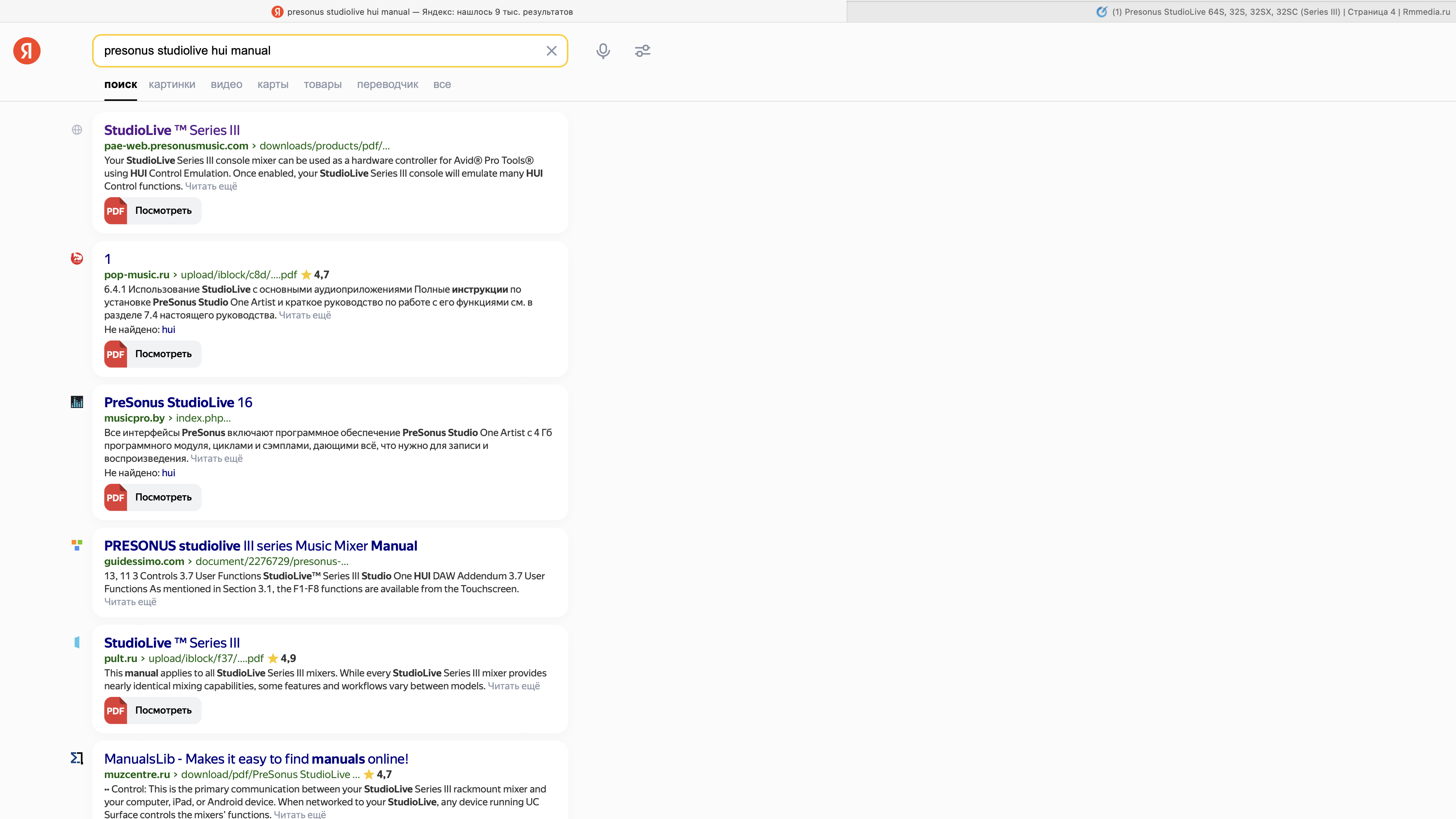This screenshot has width=1456, height=819.
Task: Open pult.ru domain link
Action: (121, 659)
